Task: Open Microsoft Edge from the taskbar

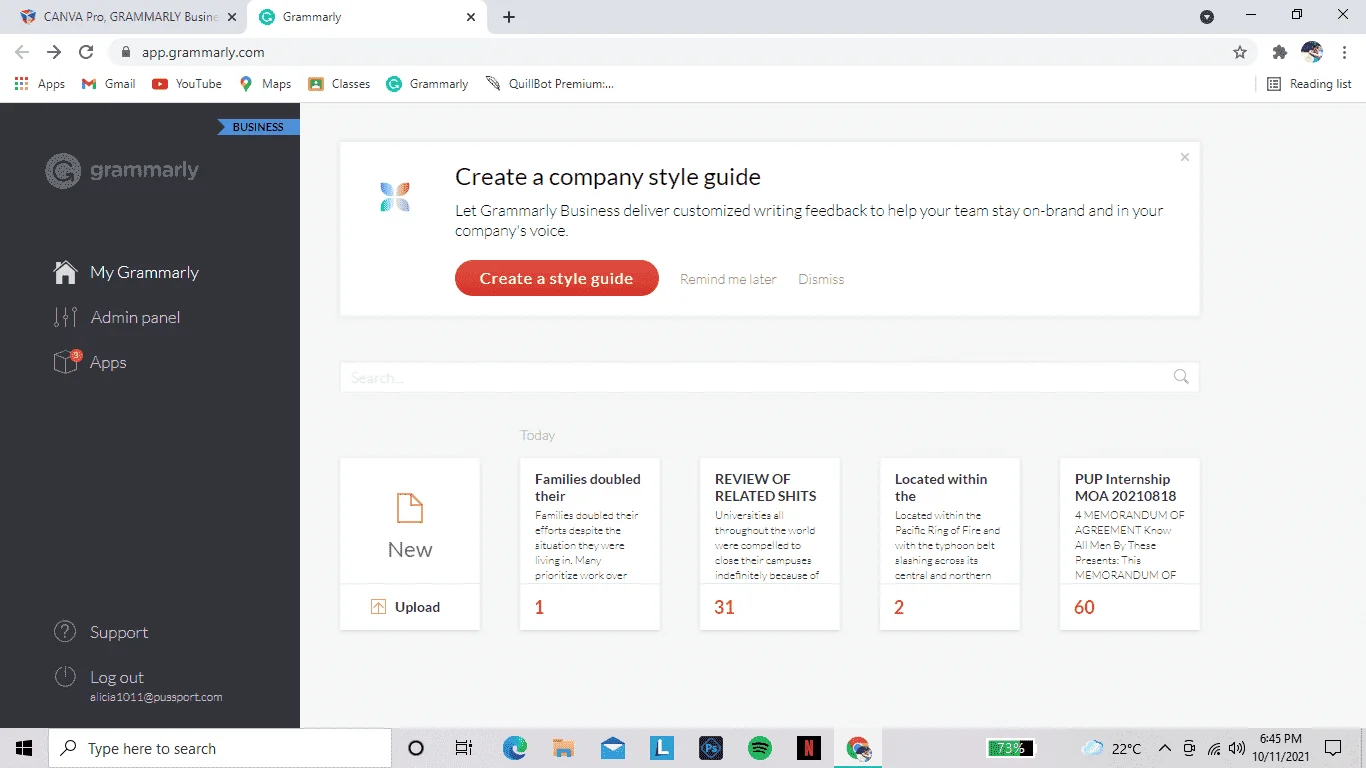Action: pyautogui.click(x=515, y=748)
